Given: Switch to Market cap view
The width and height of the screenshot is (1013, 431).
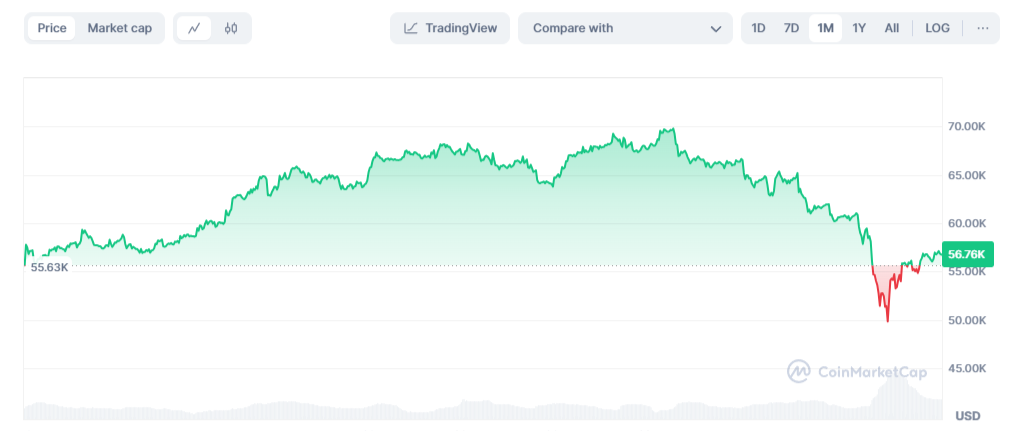Looking at the screenshot, I should pos(120,28).
